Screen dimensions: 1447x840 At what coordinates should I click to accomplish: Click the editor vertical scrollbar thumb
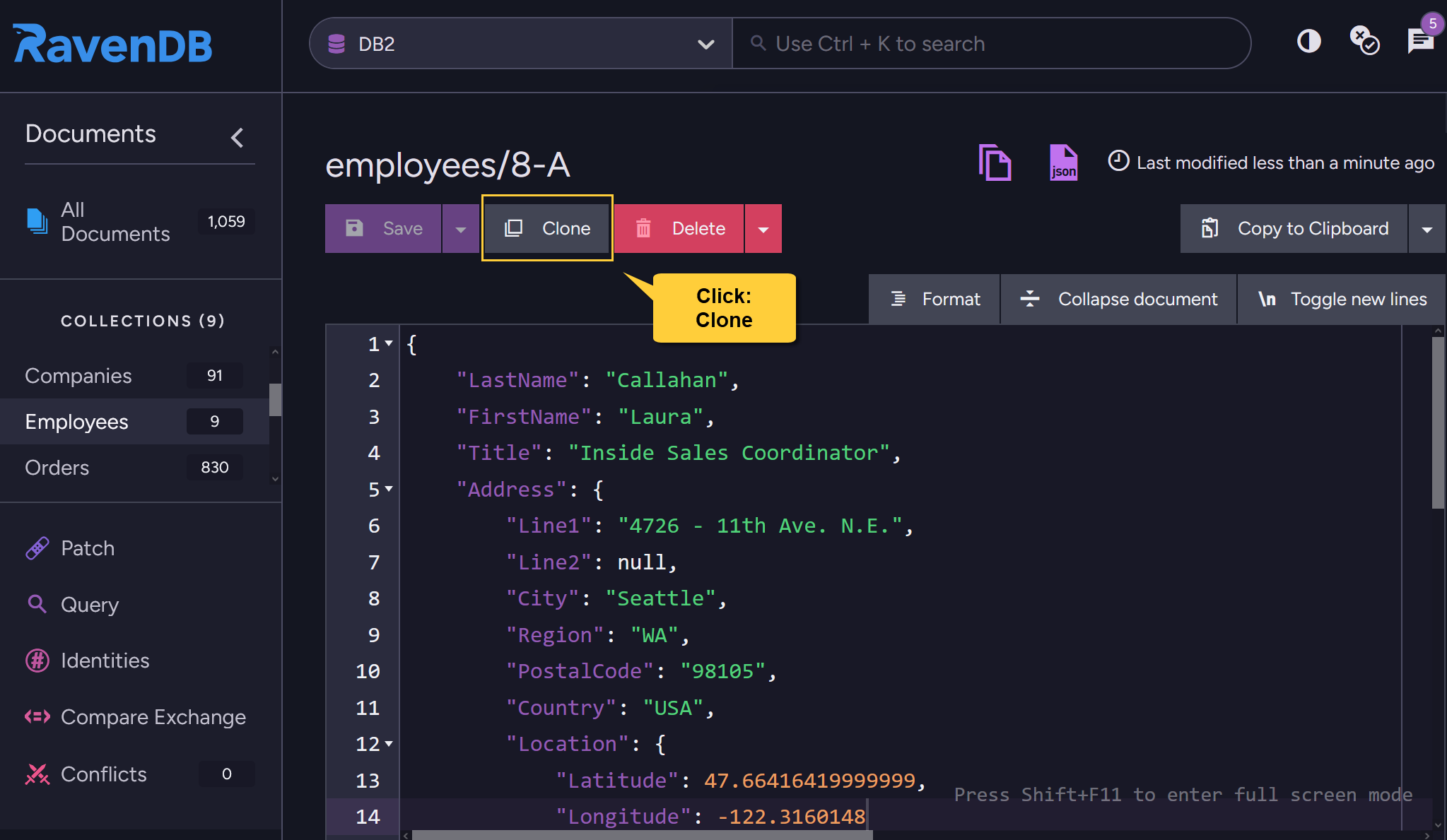click(x=1438, y=422)
